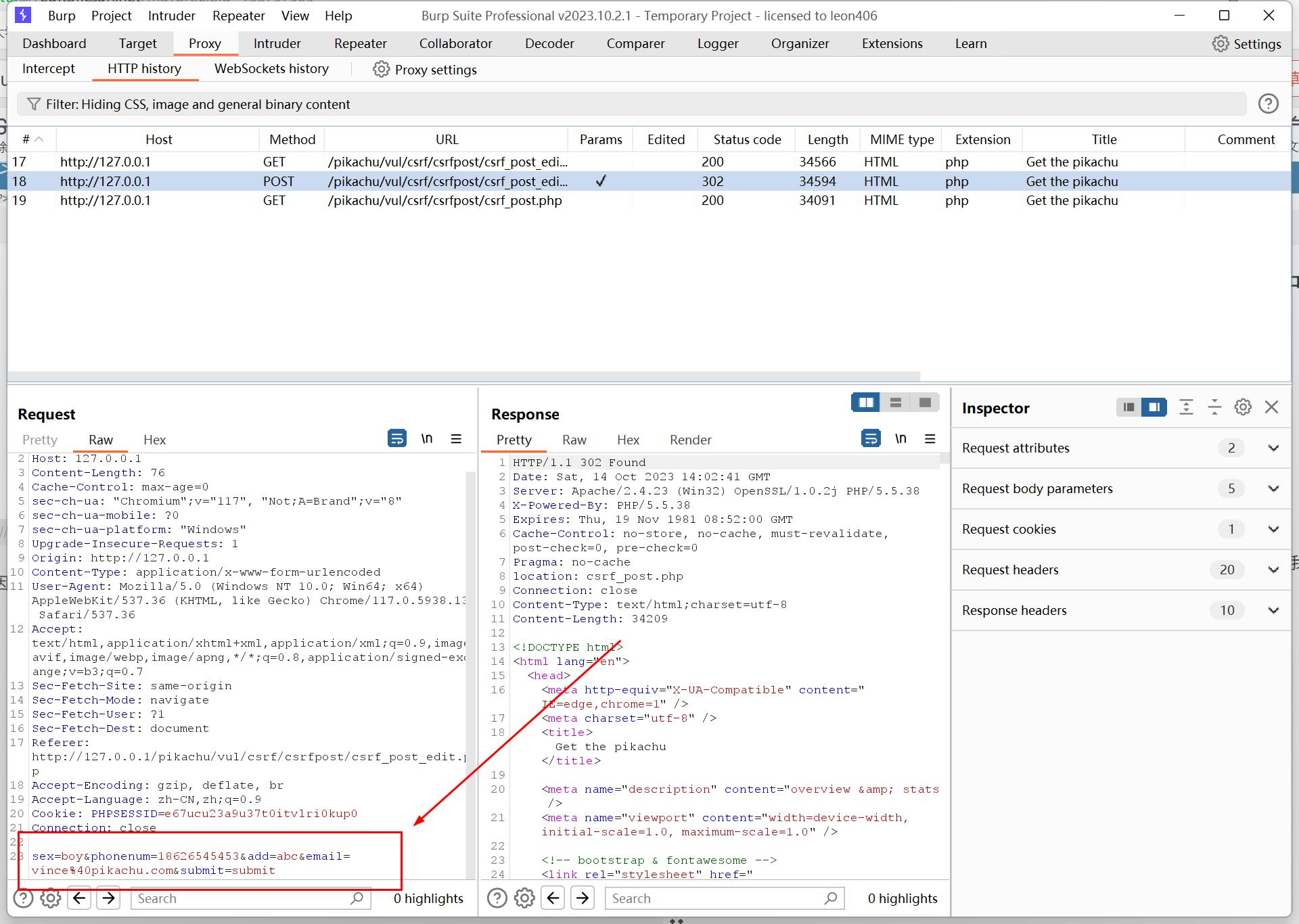The width and height of the screenshot is (1299, 924).
Task: Switch Response view to Render
Action: pos(691,440)
